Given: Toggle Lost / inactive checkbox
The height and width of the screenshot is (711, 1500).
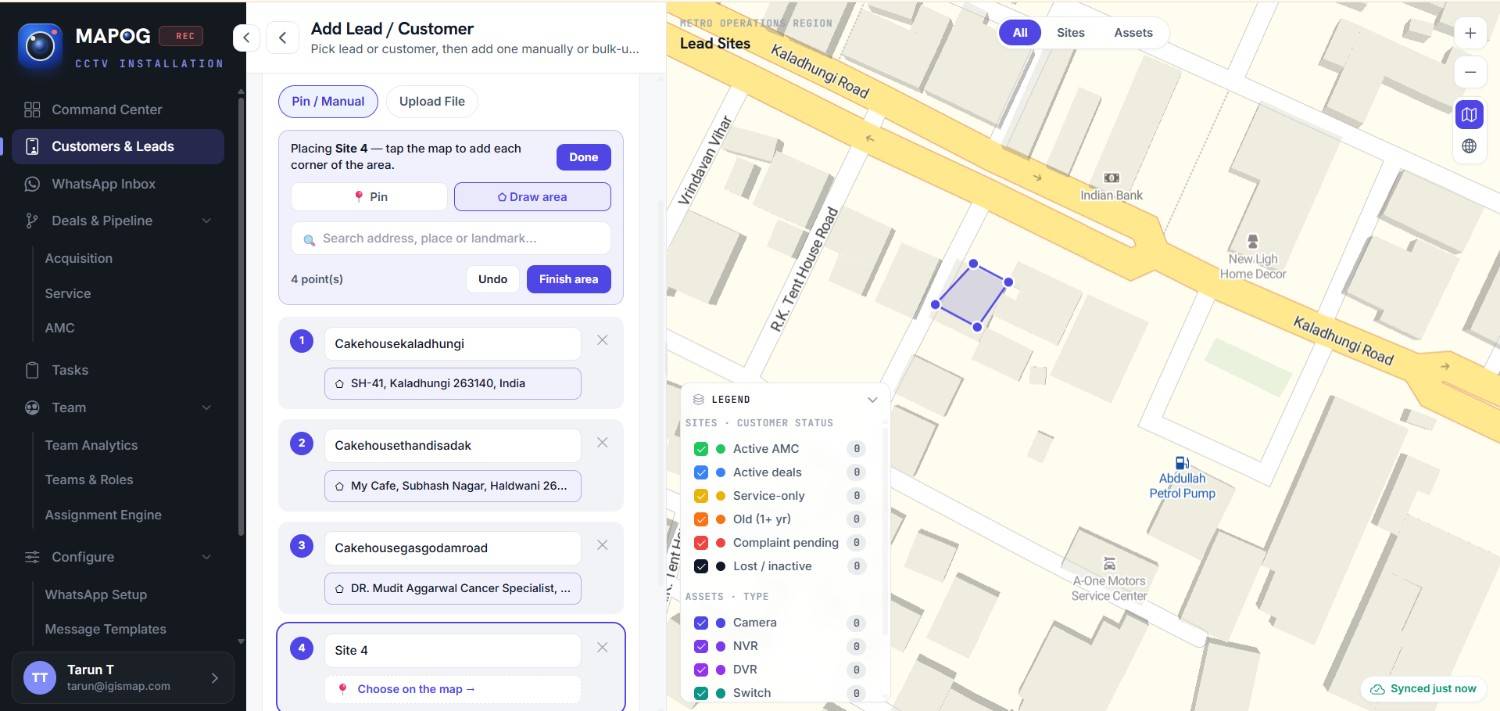Looking at the screenshot, I should click(701, 566).
